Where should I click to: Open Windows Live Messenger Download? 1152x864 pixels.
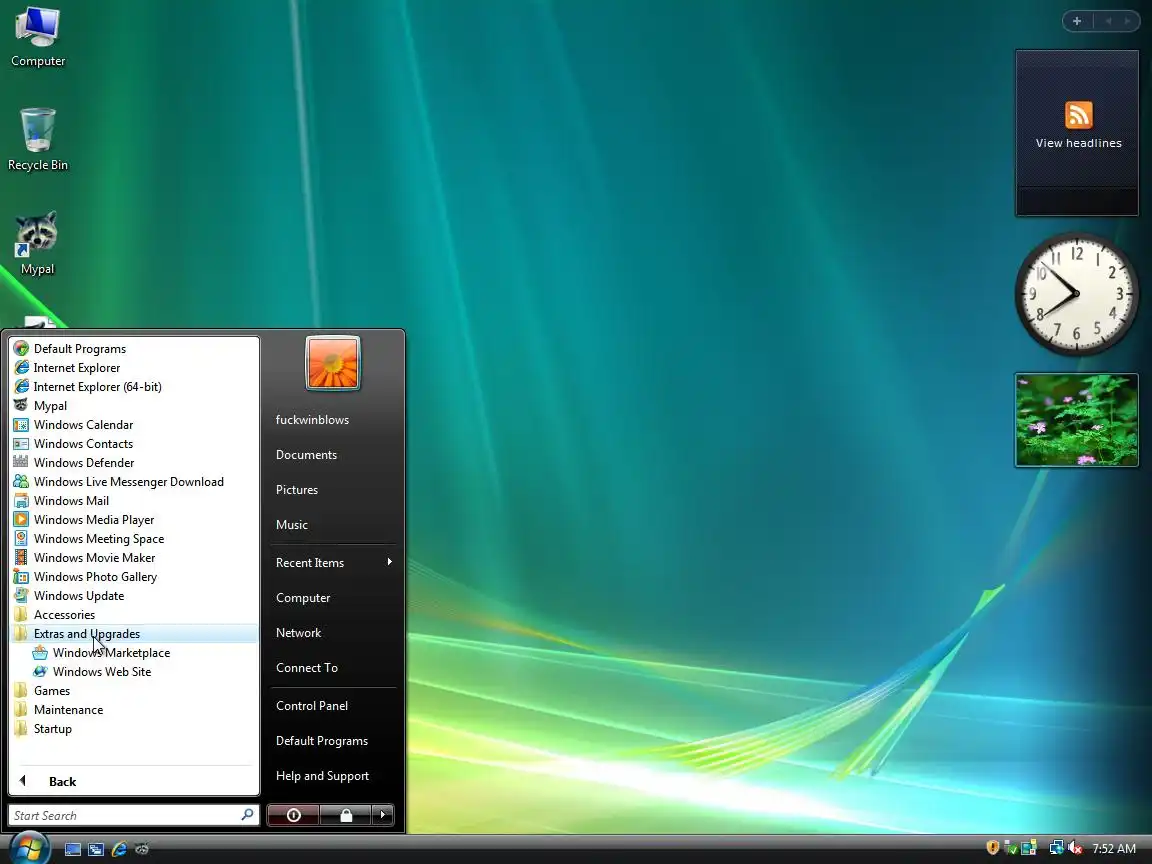pos(134,482)
